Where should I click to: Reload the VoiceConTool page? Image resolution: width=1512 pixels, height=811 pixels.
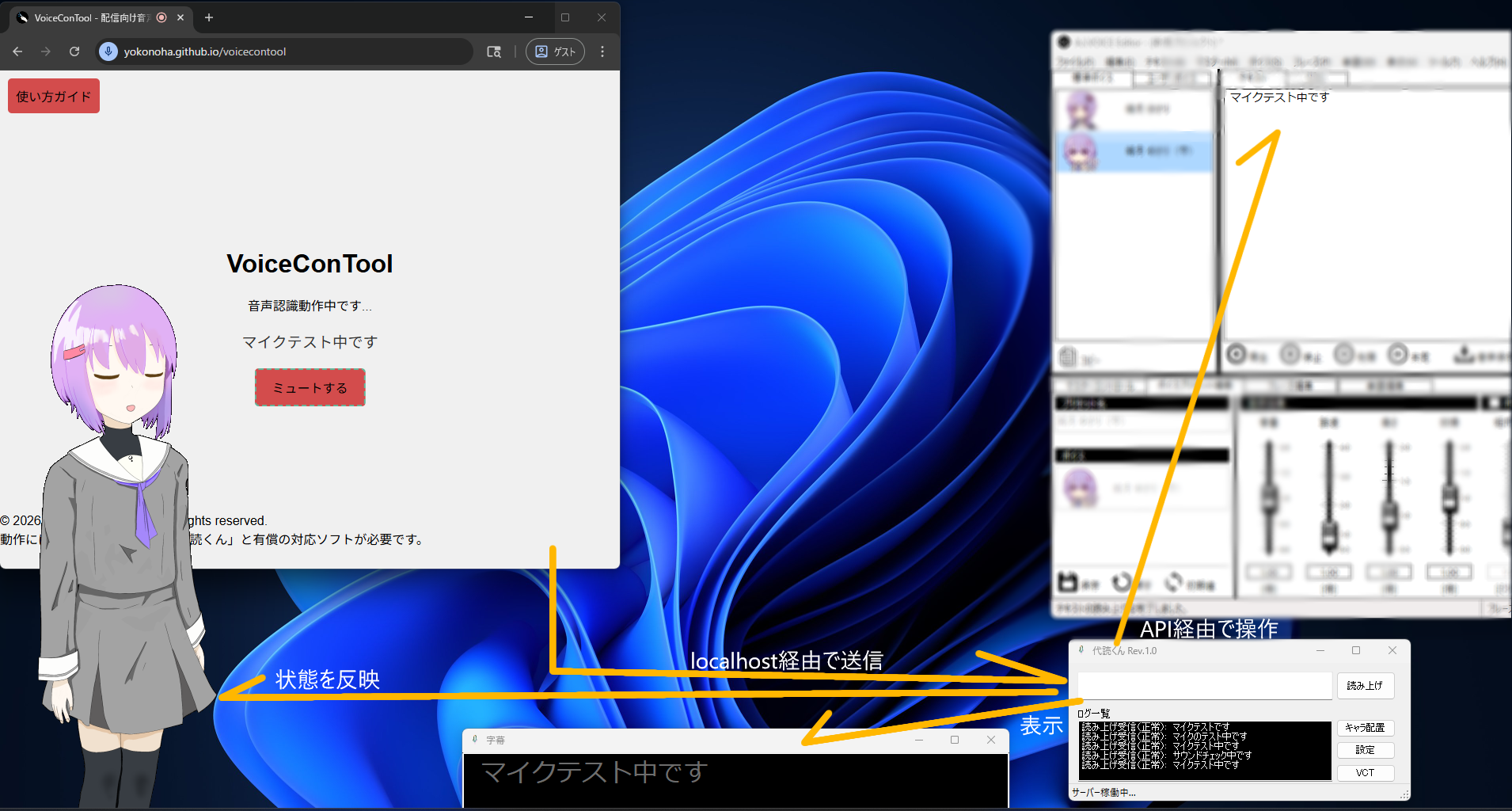pos(74,51)
